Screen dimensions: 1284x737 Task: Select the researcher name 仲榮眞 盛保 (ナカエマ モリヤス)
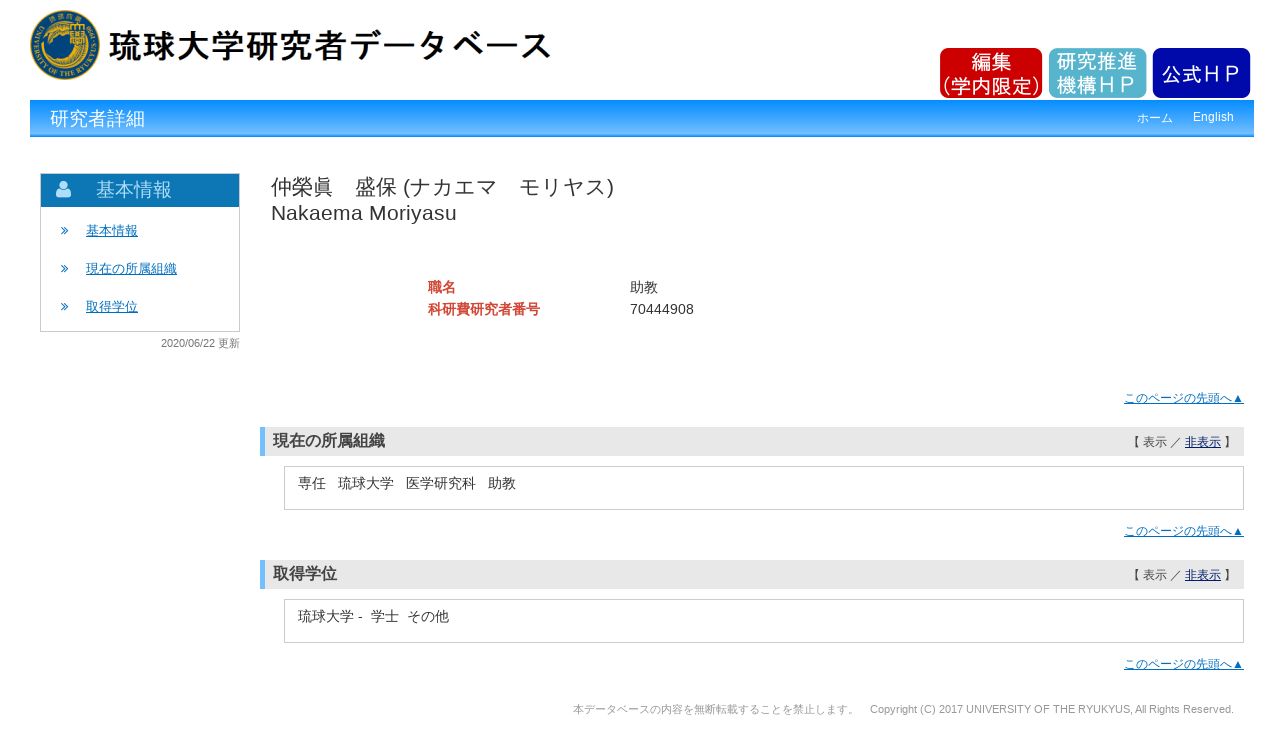pos(442,187)
